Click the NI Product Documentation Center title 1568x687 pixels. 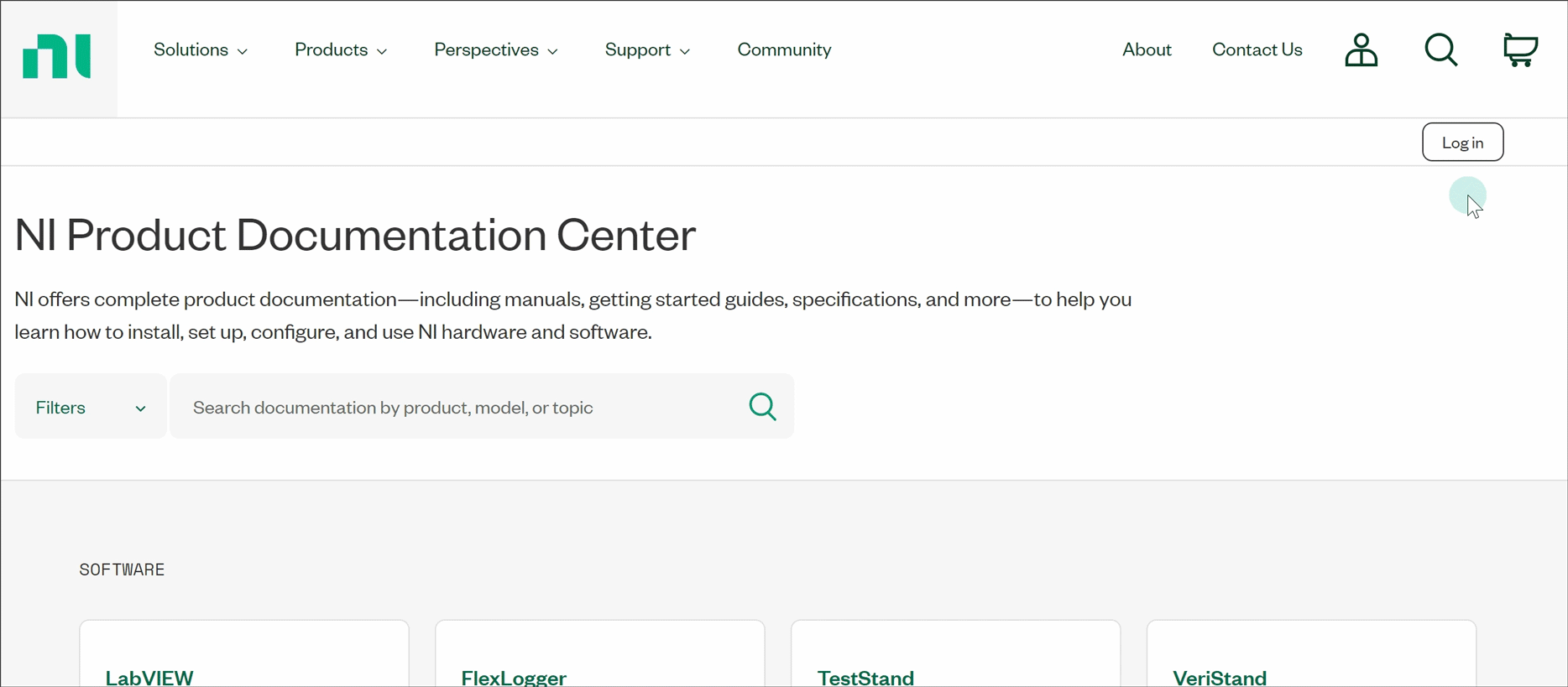click(x=355, y=235)
